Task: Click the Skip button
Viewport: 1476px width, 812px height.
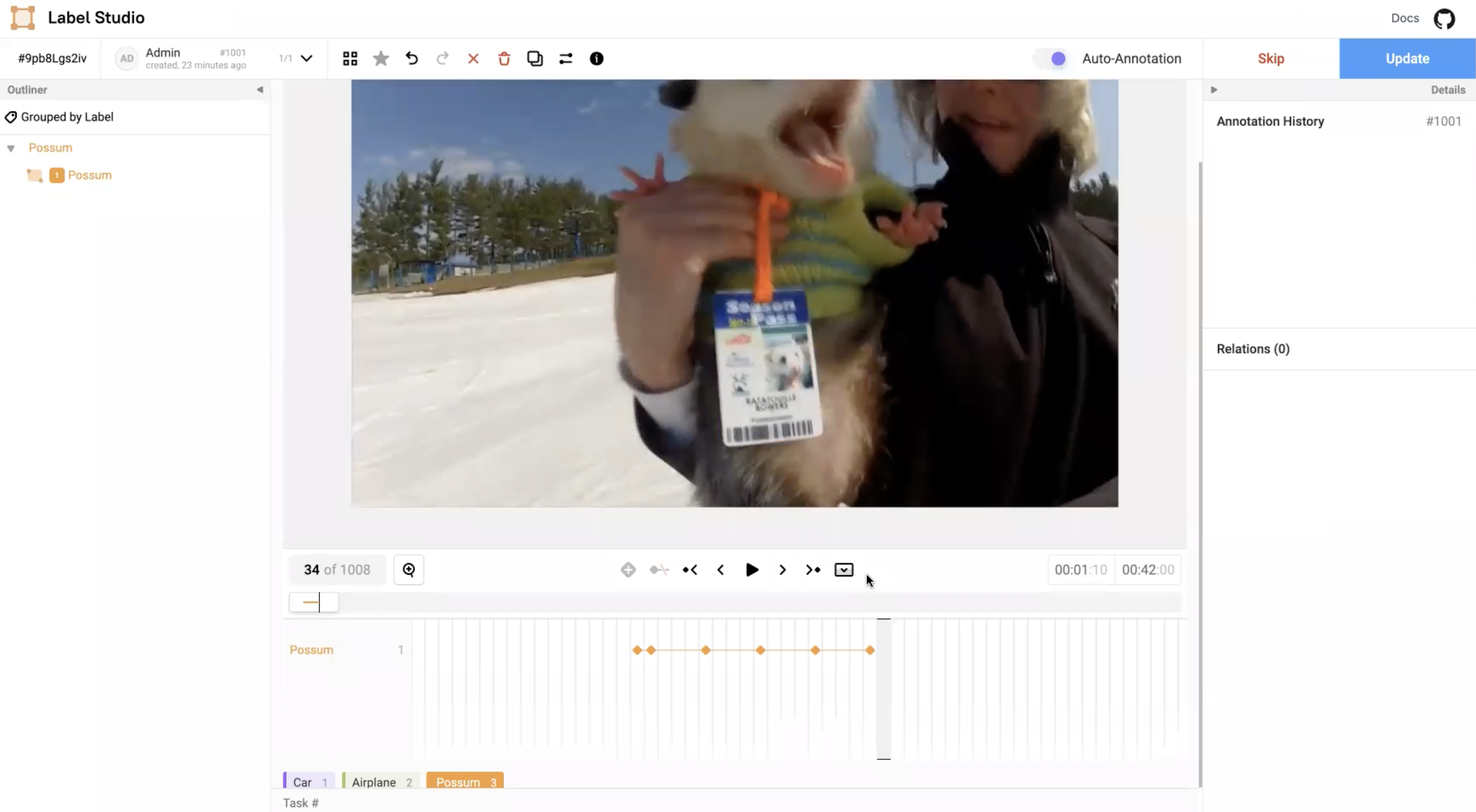Action: coord(1270,58)
